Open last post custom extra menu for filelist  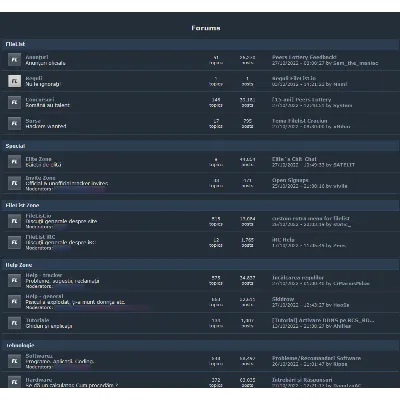[311, 219]
